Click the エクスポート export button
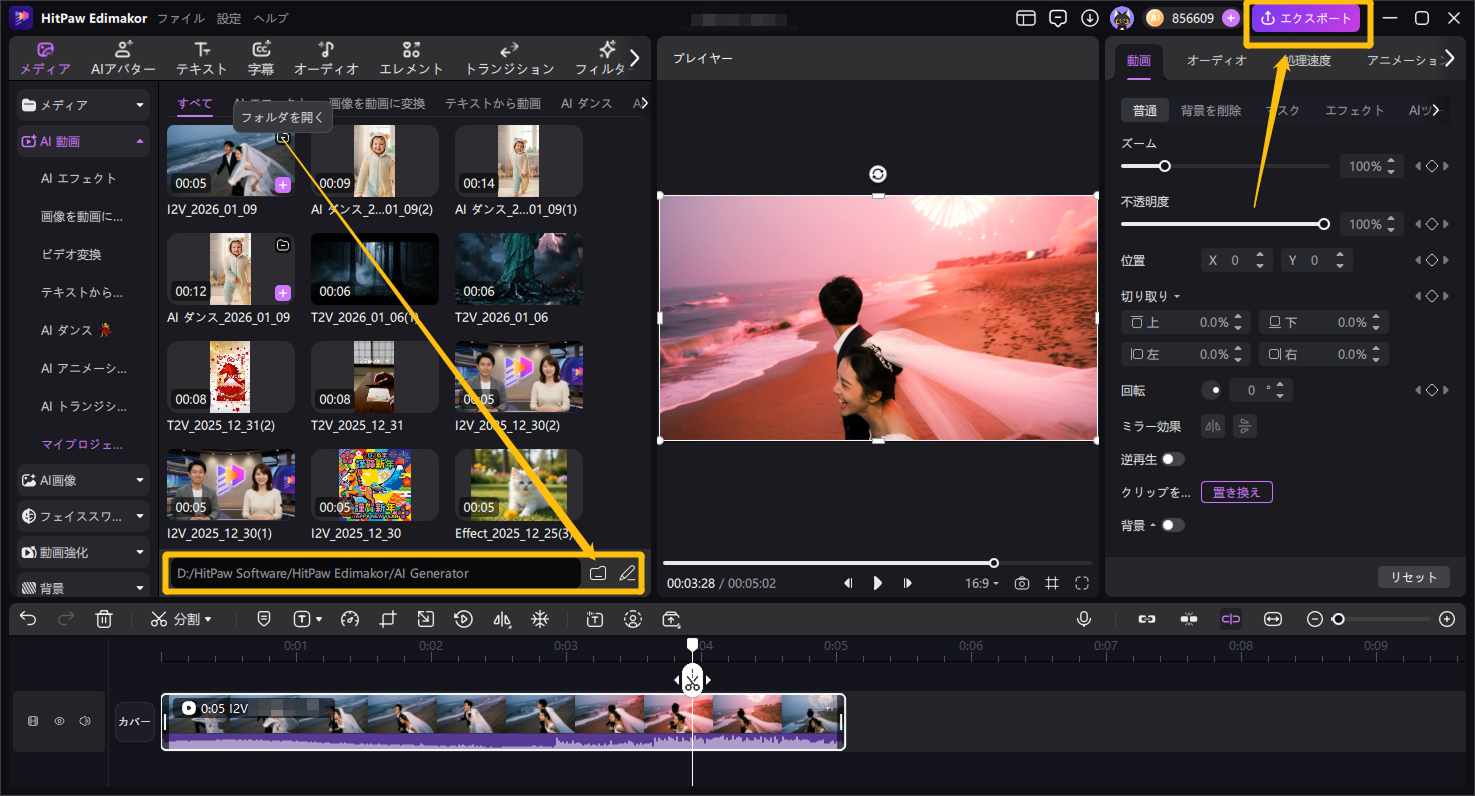The height and width of the screenshot is (796, 1475). coord(1308,18)
